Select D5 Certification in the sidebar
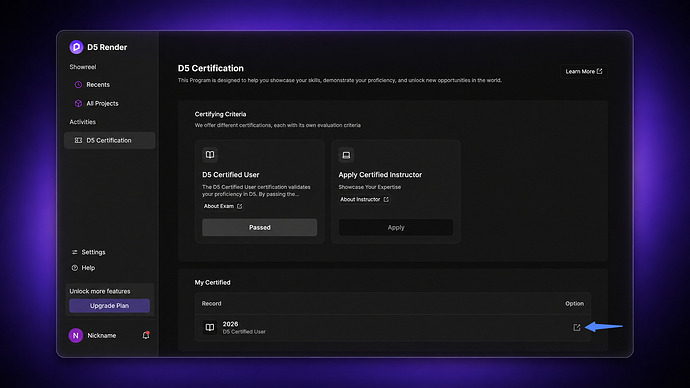Screen dimensions: 690x388 pos(110,140)
